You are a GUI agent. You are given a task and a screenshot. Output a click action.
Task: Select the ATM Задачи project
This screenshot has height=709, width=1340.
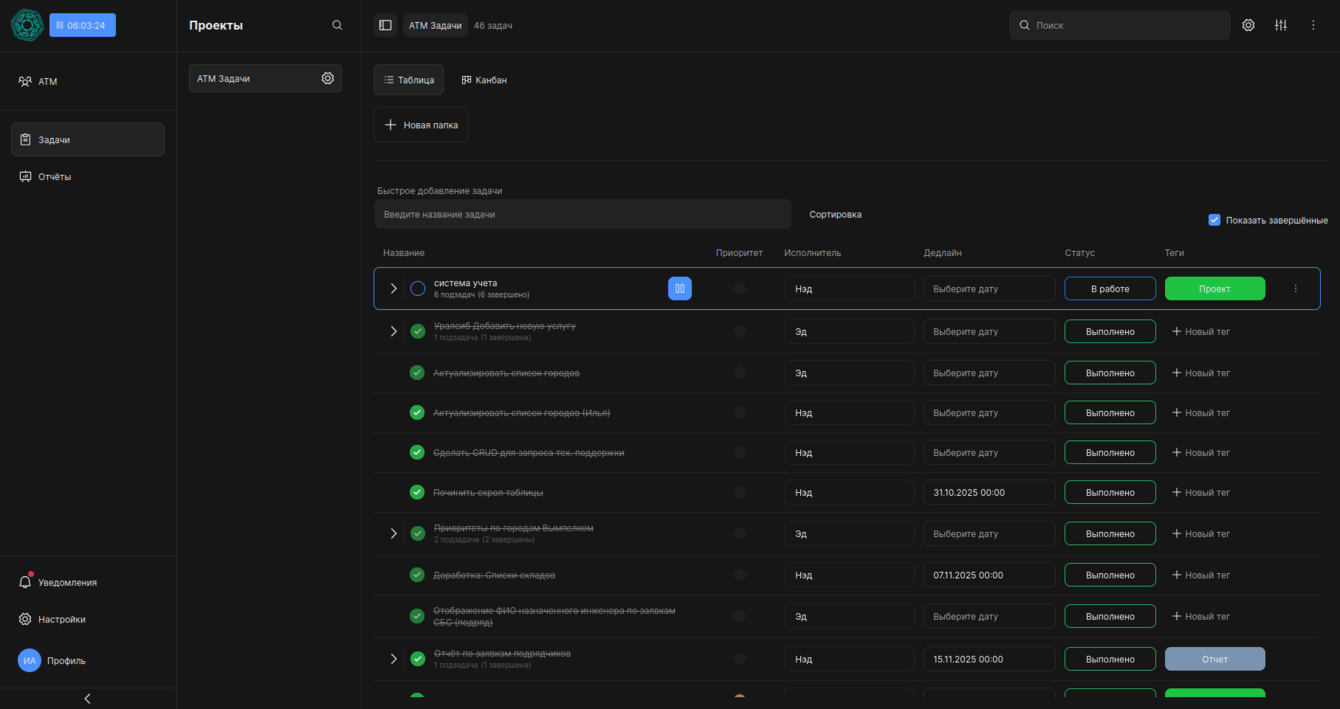point(265,78)
